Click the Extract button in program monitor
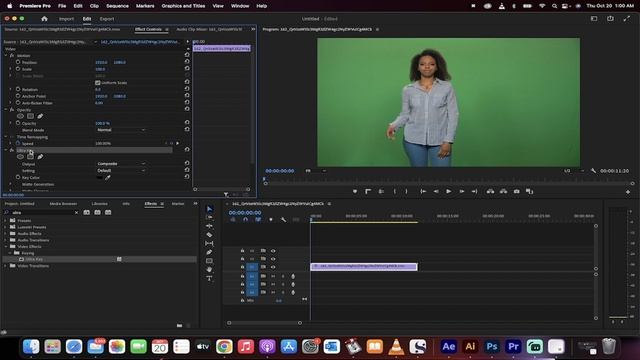This screenshot has height=360, width=640. coord(503,191)
